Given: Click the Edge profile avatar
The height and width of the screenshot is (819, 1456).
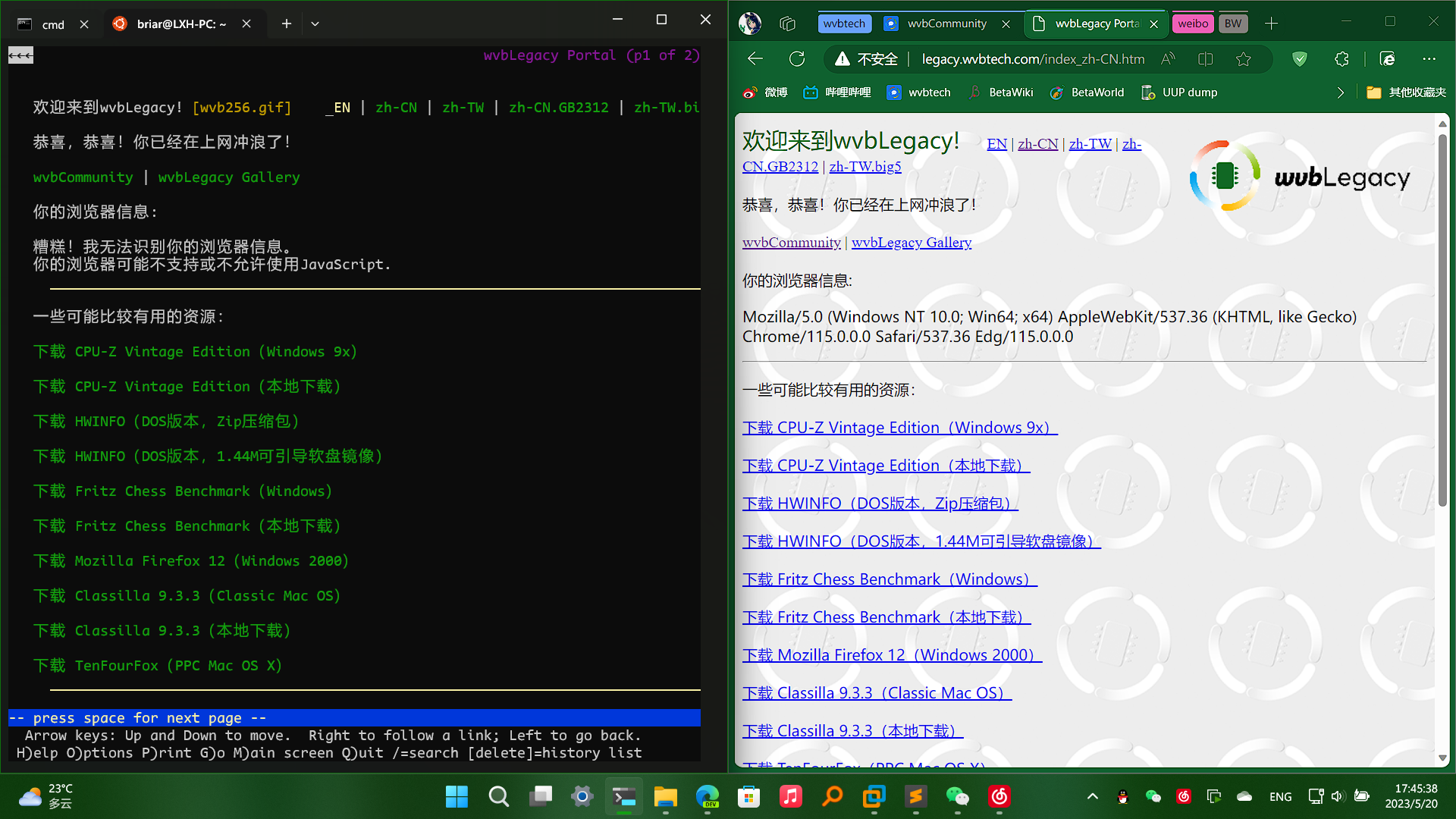Looking at the screenshot, I should click(x=750, y=24).
